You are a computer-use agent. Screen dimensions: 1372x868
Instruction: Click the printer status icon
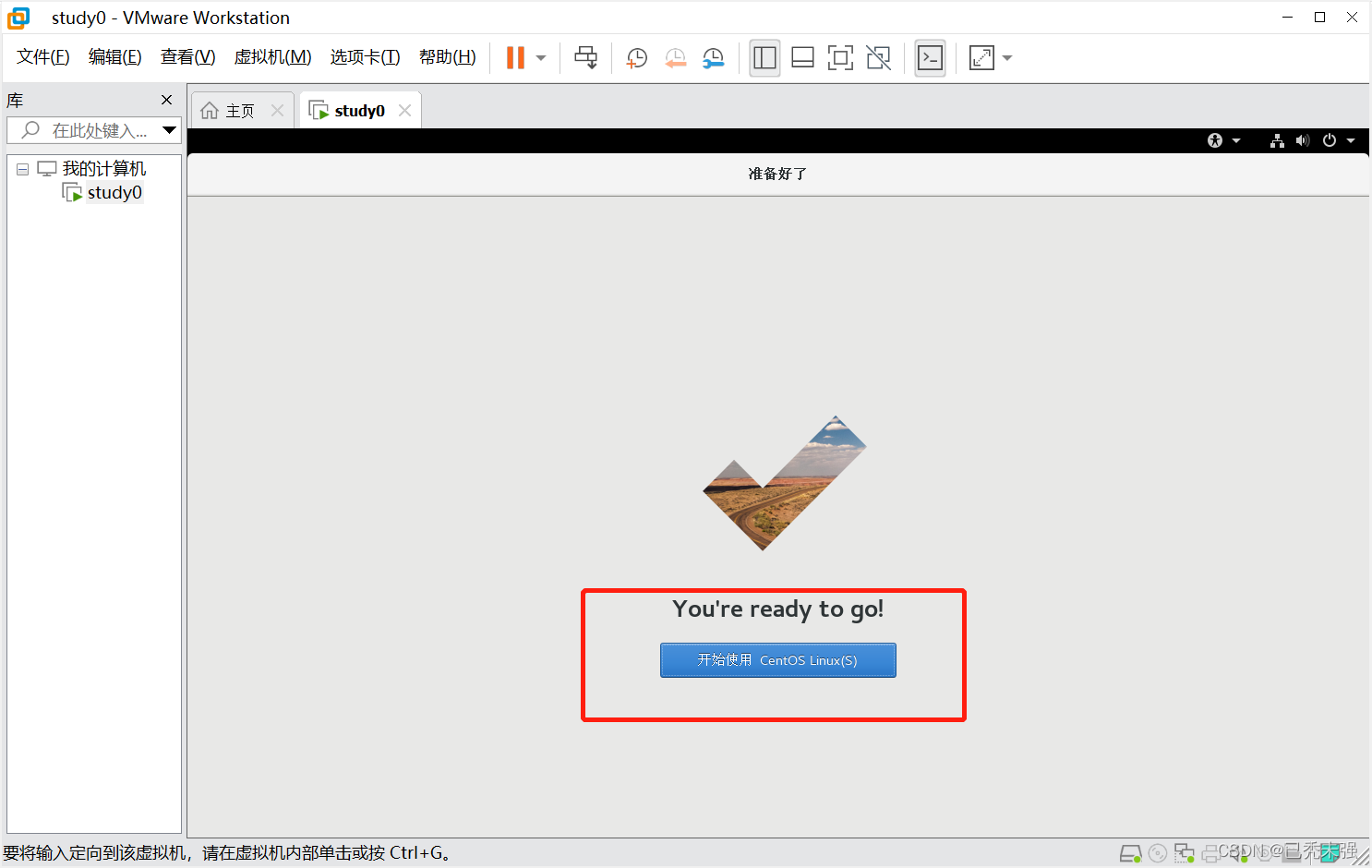(1211, 853)
